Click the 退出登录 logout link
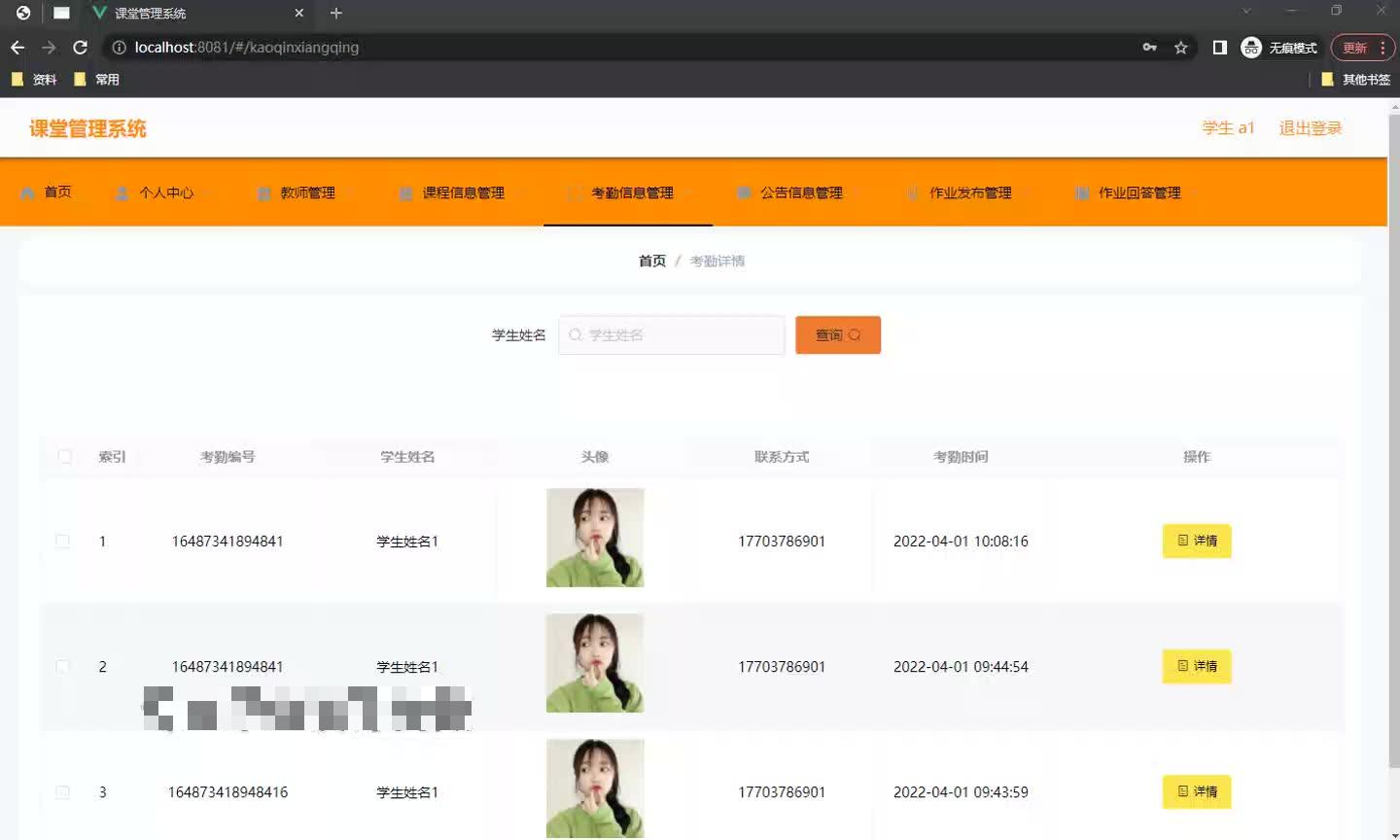 pyautogui.click(x=1309, y=127)
